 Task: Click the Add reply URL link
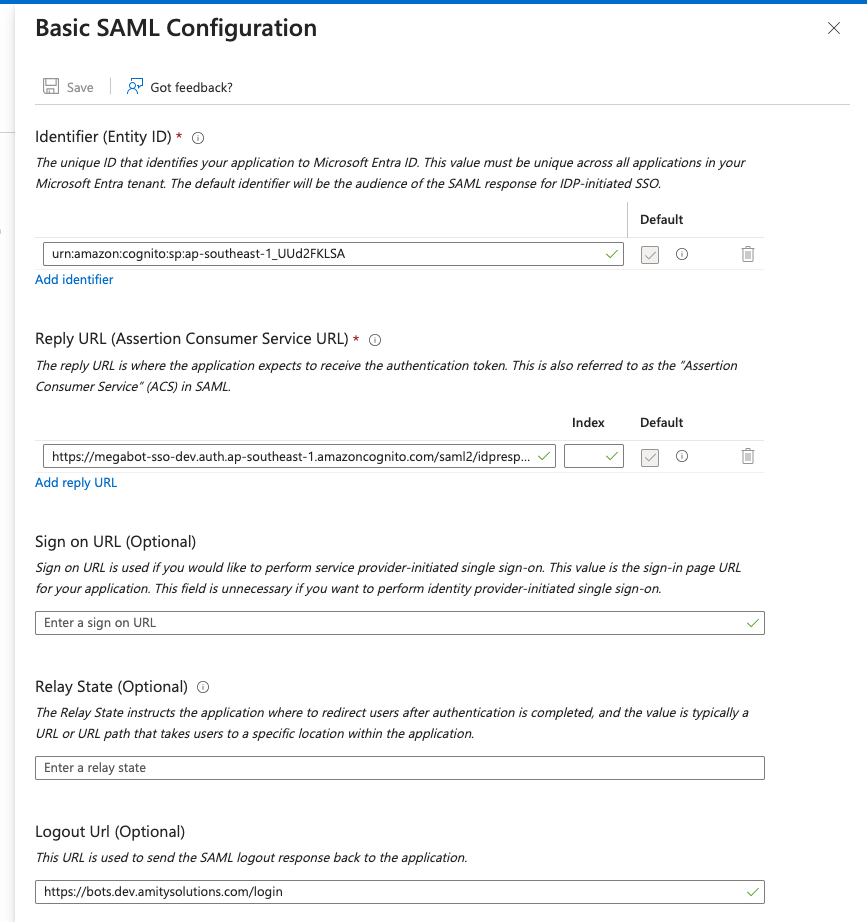[x=76, y=483]
